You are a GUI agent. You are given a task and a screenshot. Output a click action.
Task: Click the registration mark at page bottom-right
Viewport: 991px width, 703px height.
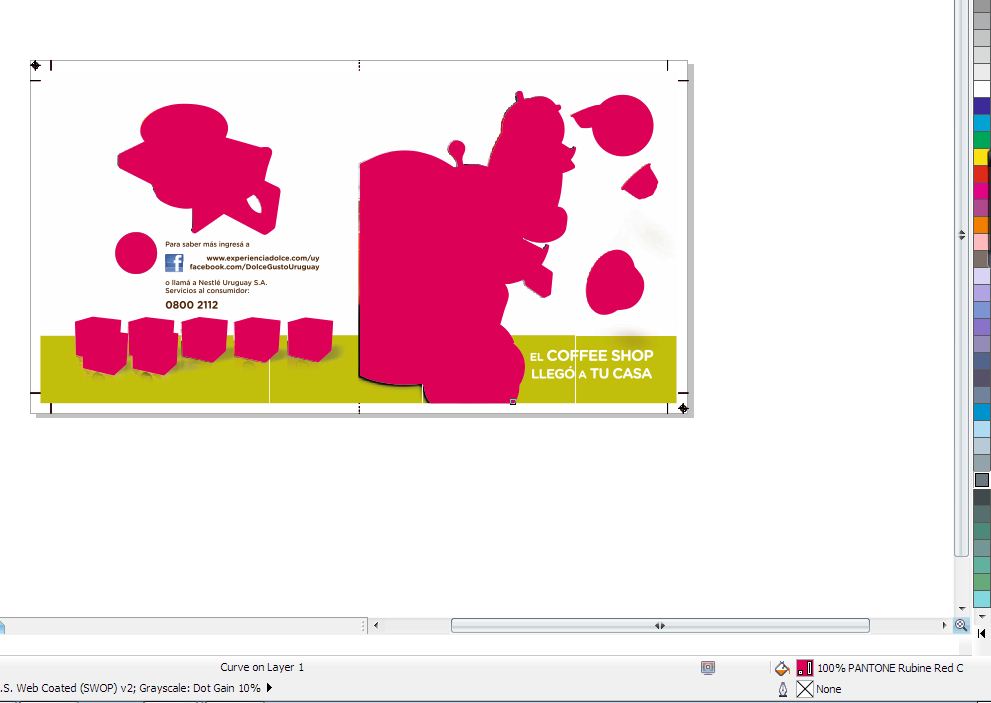pos(683,408)
